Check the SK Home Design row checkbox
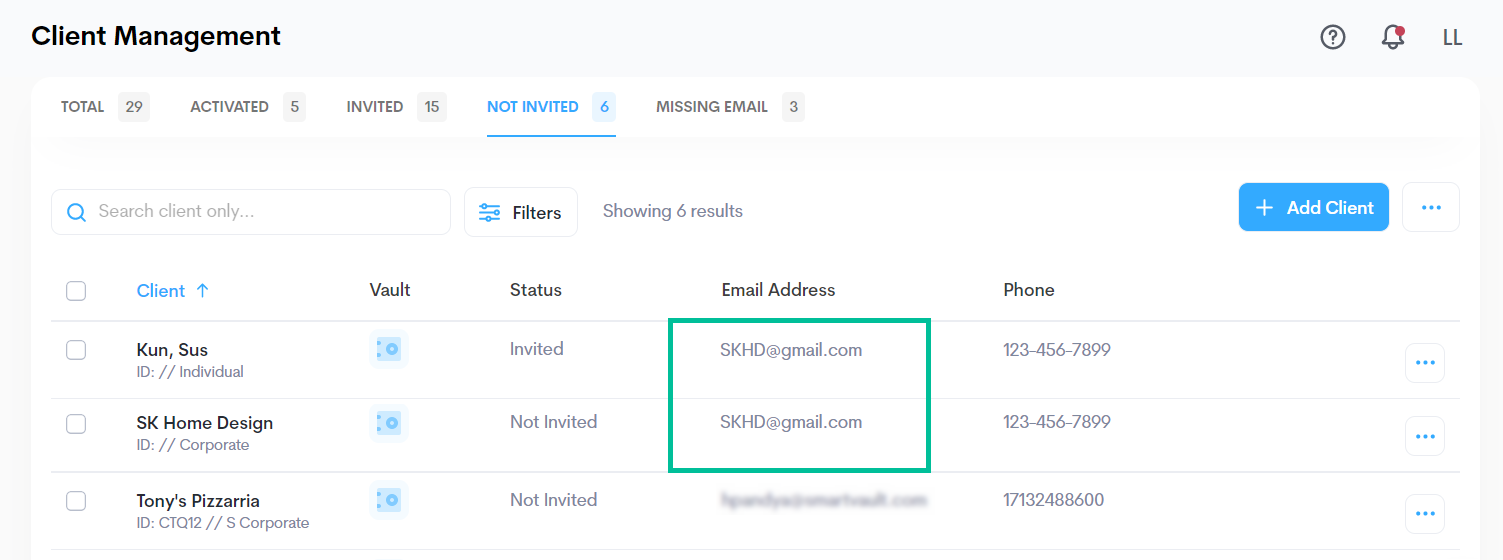 (x=76, y=424)
